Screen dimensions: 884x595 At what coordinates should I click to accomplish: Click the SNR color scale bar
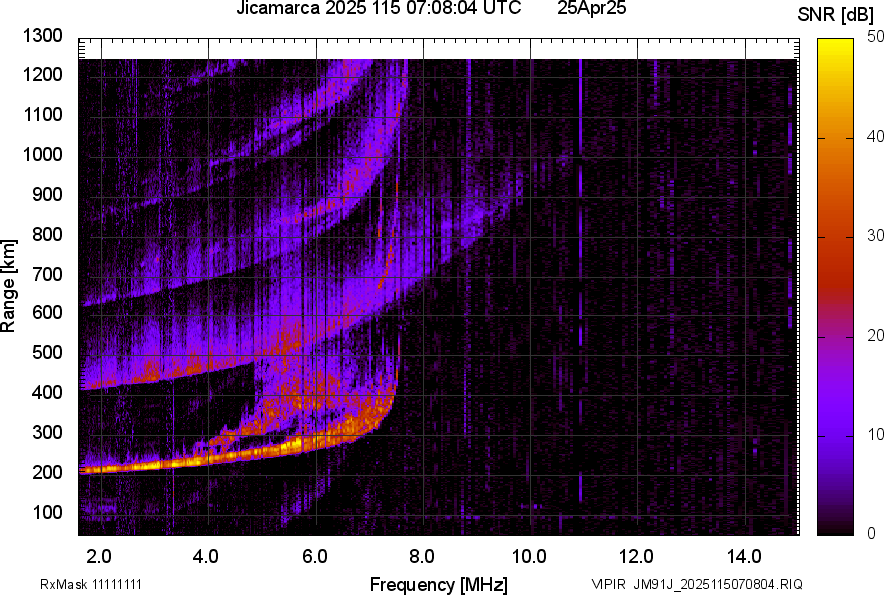[836, 287]
